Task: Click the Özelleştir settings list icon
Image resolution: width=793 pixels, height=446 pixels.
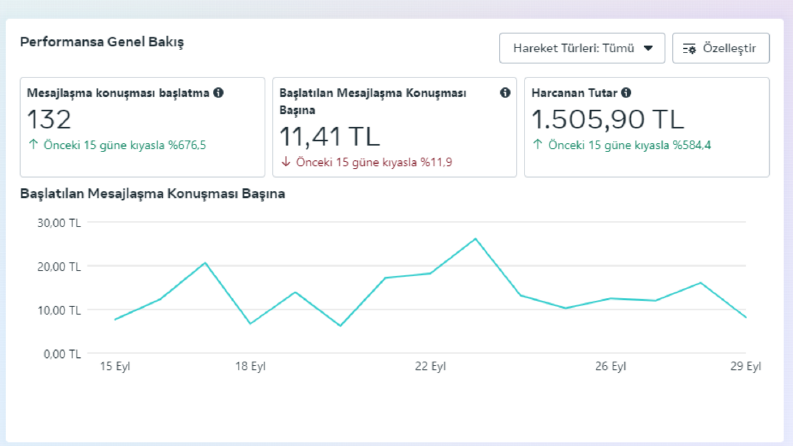Action: coord(689,49)
